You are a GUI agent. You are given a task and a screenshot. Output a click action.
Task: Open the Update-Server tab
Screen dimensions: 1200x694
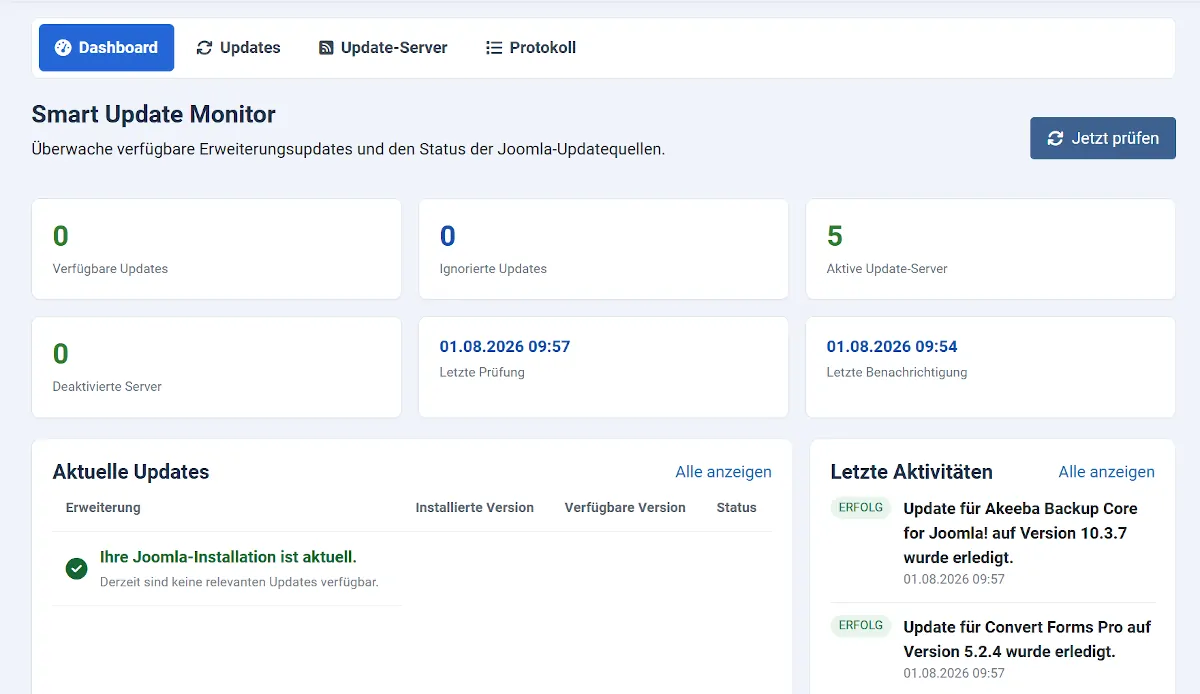coord(383,47)
